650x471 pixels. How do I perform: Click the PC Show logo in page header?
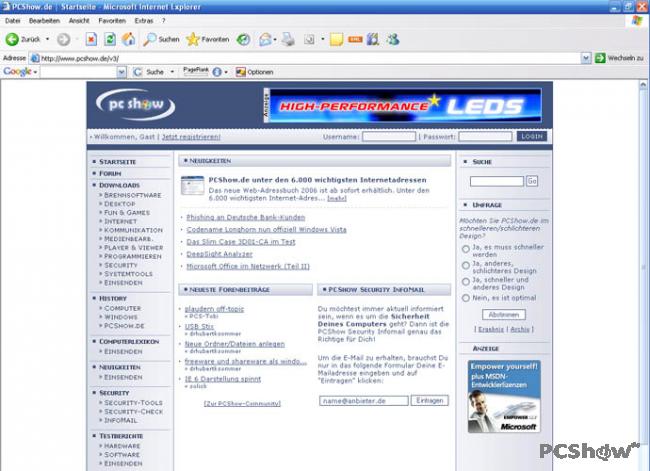135,104
